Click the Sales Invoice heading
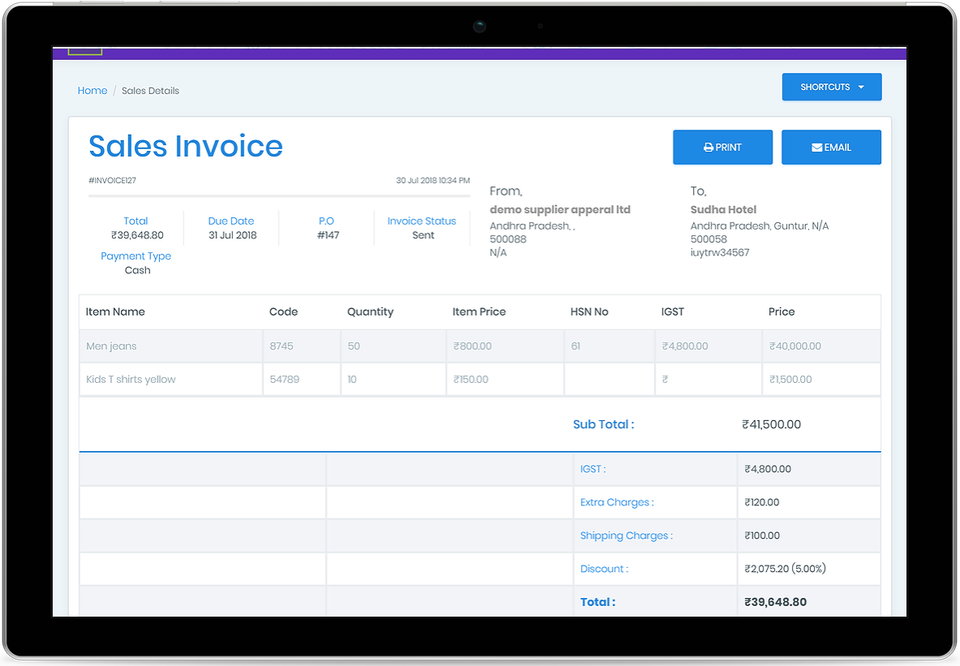 [x=185, y=146]
